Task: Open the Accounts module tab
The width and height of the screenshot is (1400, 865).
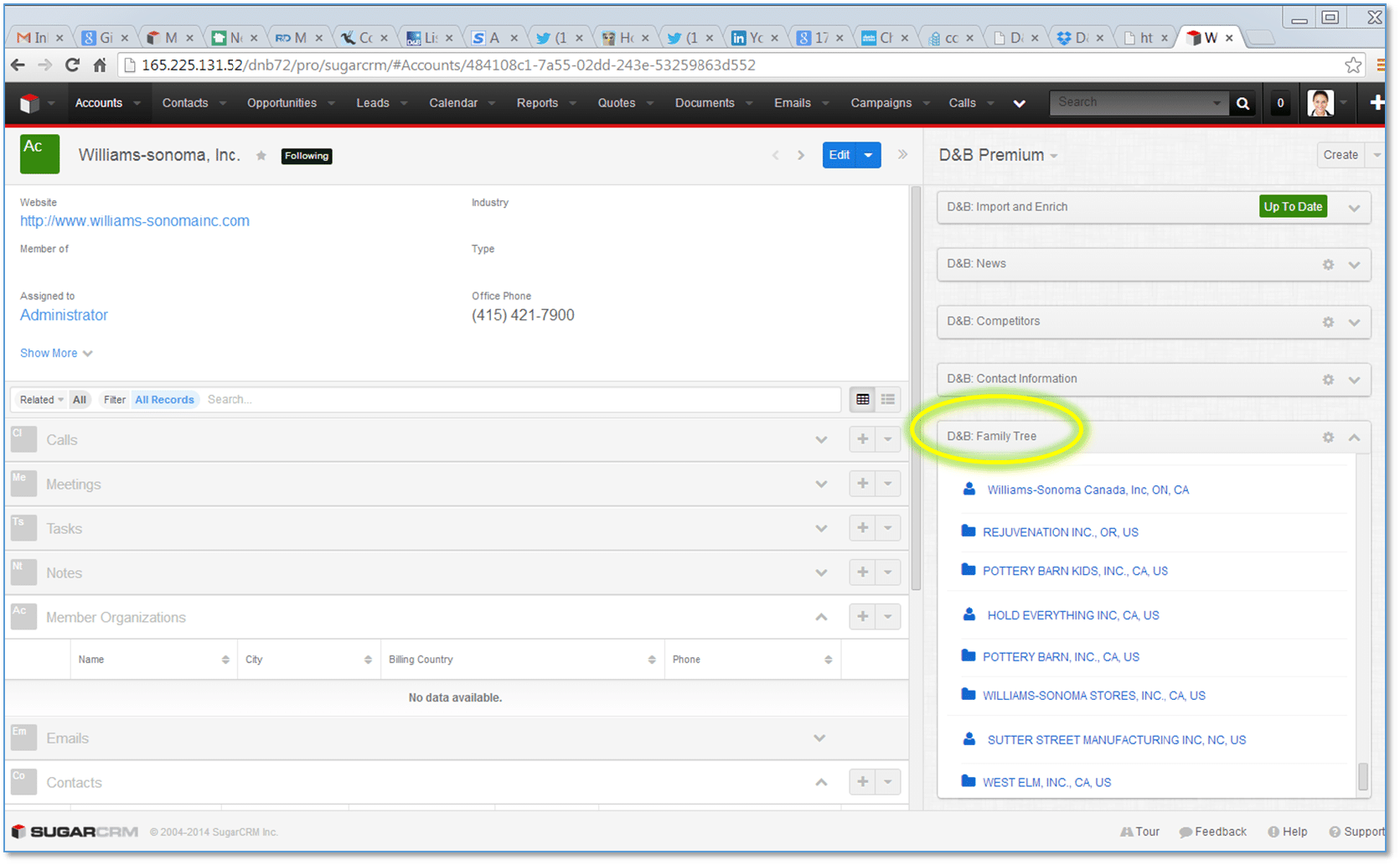Action: pyautogui.click(x=99, y=103)
